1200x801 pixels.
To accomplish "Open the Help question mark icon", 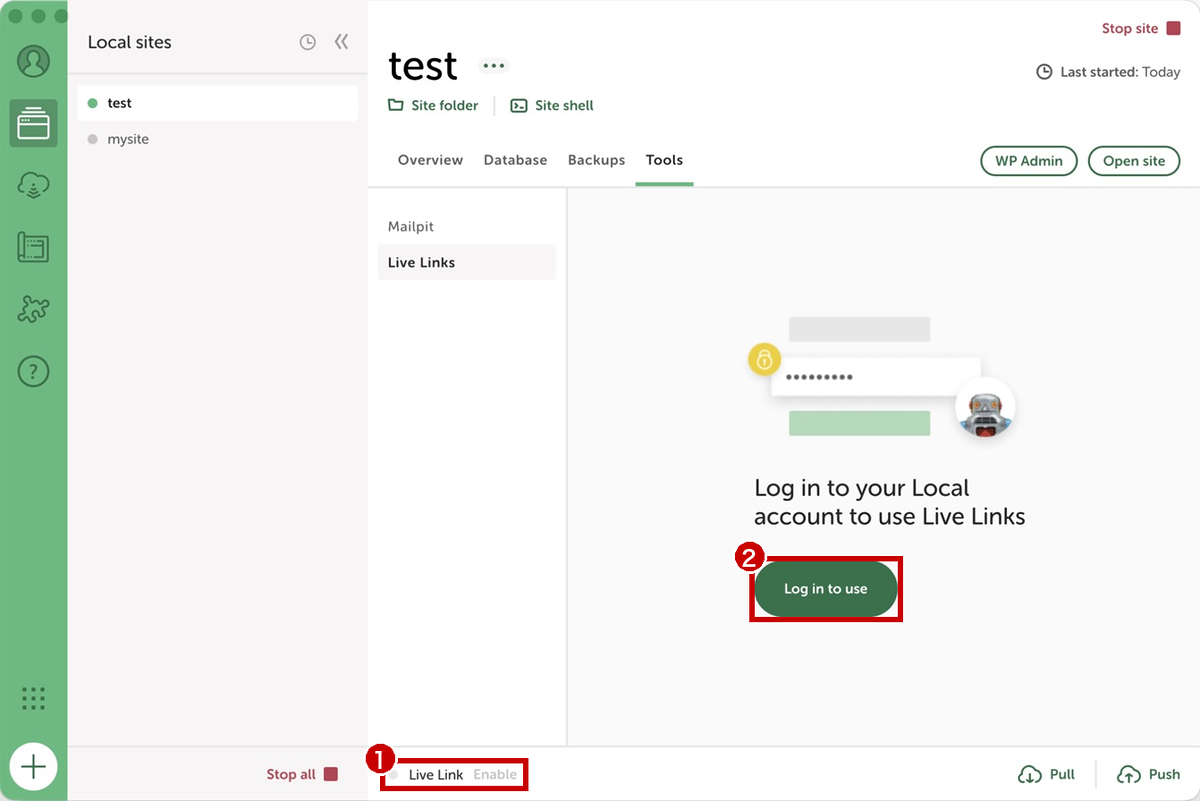I will click(x=33, y=372).
